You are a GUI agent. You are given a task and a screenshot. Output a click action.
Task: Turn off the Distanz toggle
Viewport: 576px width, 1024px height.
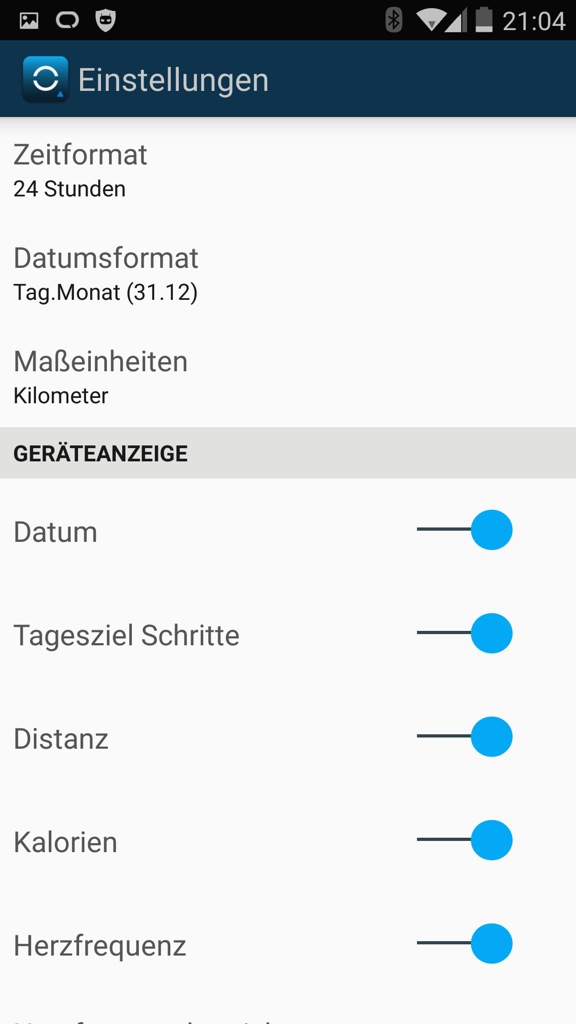(464, 737)
